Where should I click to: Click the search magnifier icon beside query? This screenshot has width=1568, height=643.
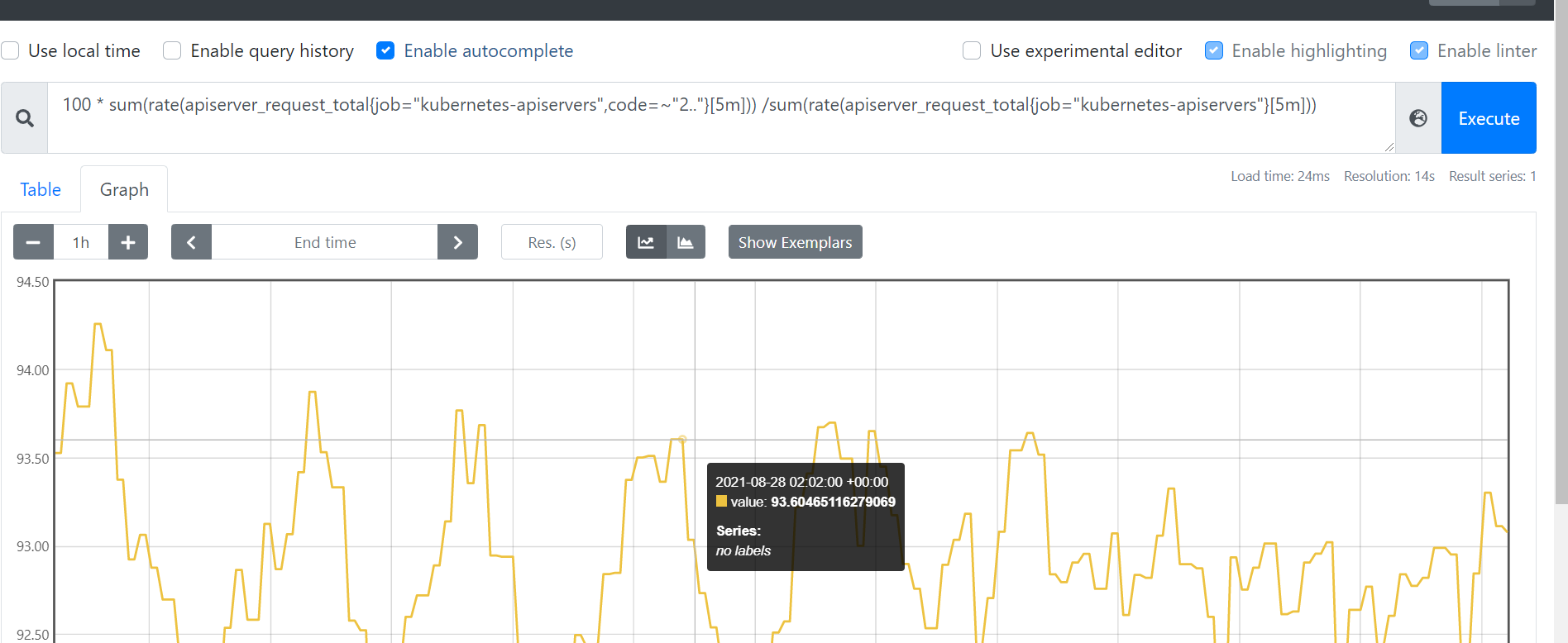click(x=25, y=118)
